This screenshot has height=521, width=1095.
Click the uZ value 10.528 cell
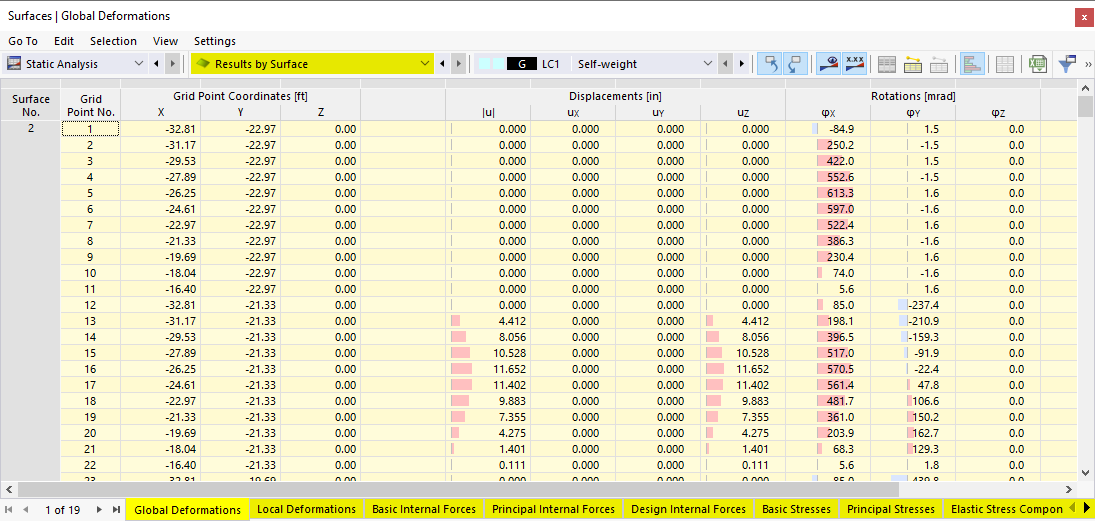742,353
